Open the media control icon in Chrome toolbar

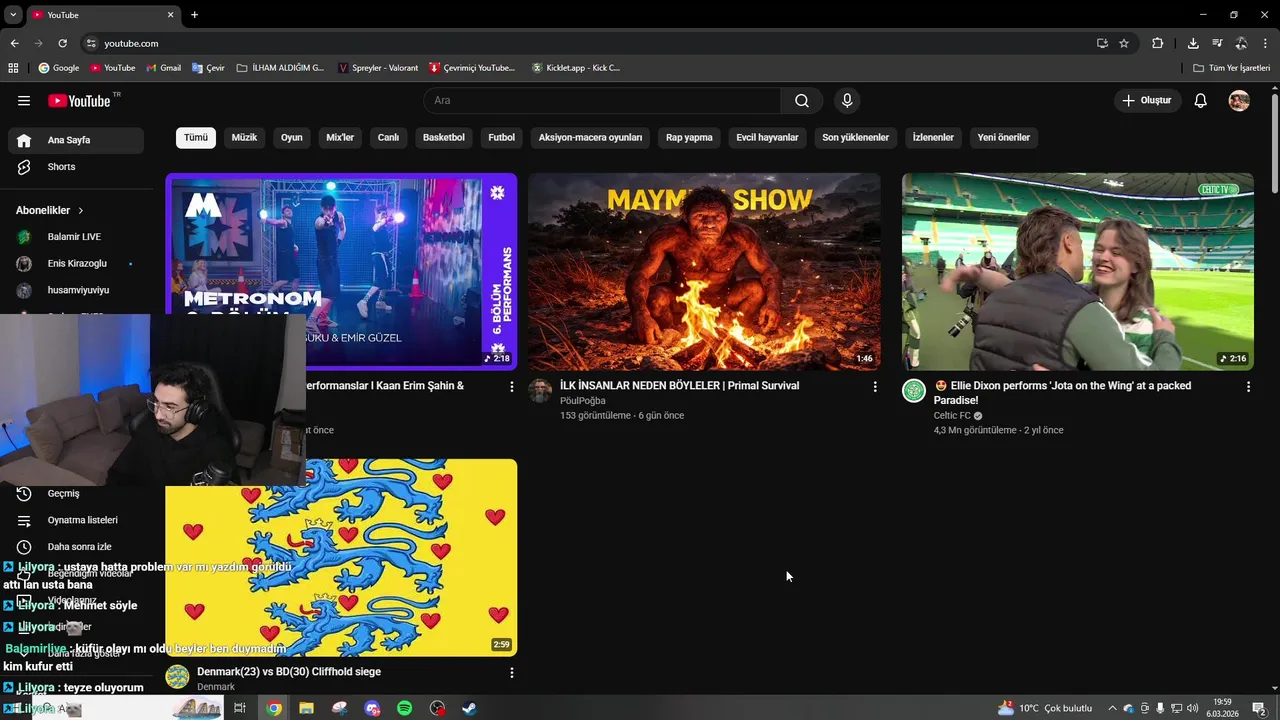[x=1217, y=43]
